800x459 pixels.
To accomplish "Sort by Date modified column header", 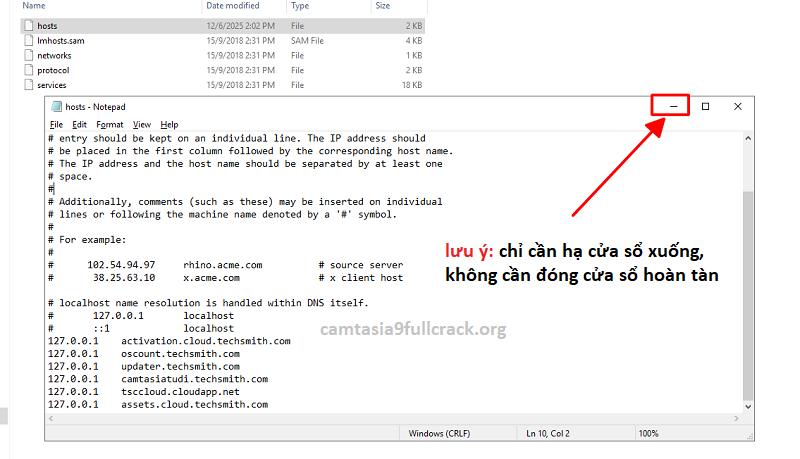I will pos(233,6).
